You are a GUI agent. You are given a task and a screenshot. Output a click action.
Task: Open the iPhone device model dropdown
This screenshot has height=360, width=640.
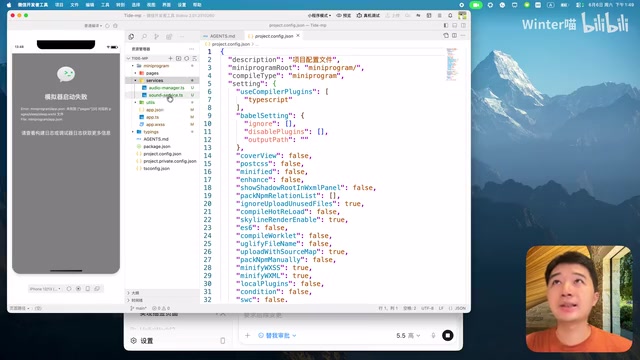coord(45,289)
